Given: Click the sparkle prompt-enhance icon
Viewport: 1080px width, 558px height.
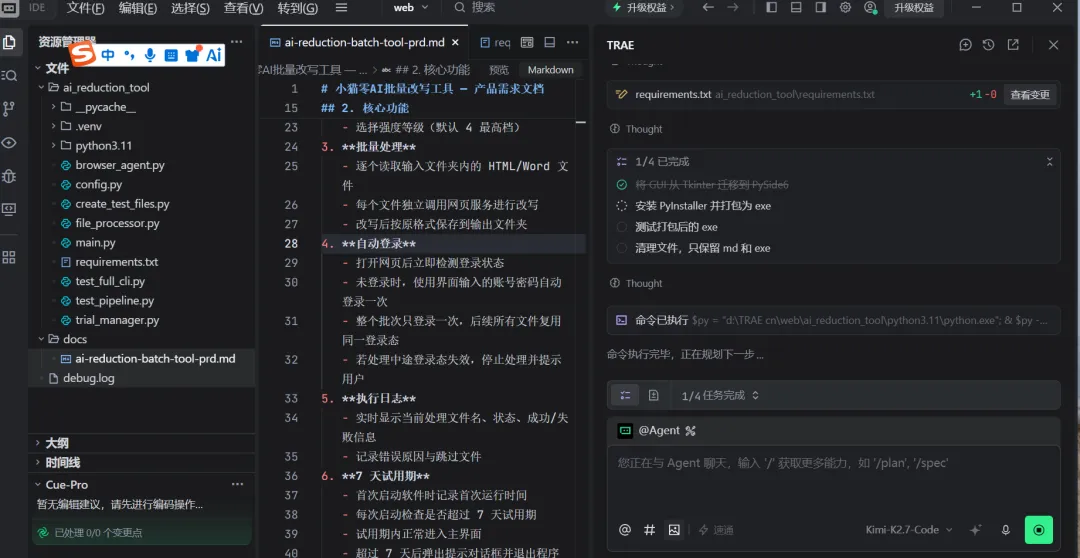Looking at the screenshot, I should tap(975, 530).
